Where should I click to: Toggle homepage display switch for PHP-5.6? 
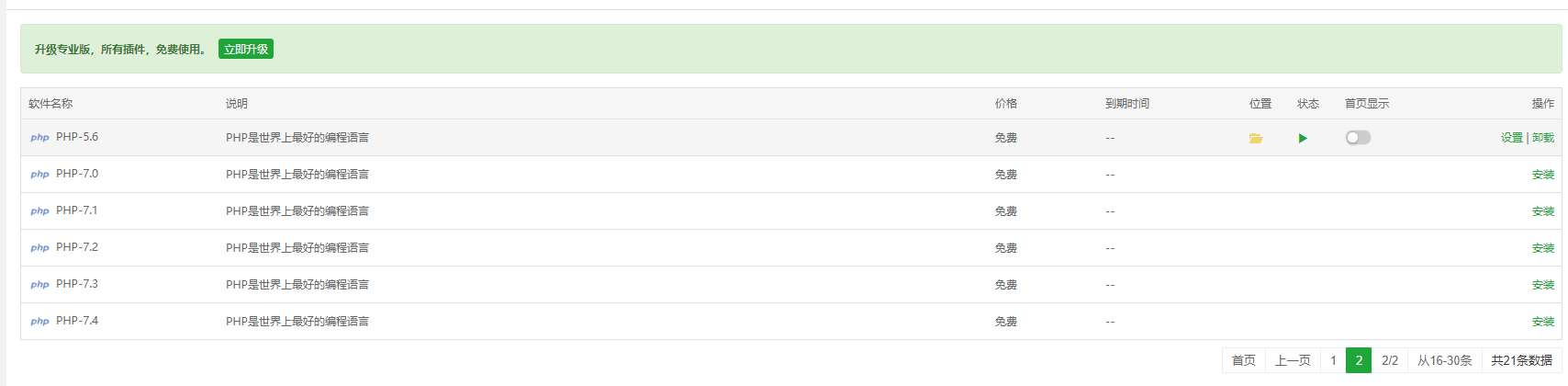tap(1358, 138)
